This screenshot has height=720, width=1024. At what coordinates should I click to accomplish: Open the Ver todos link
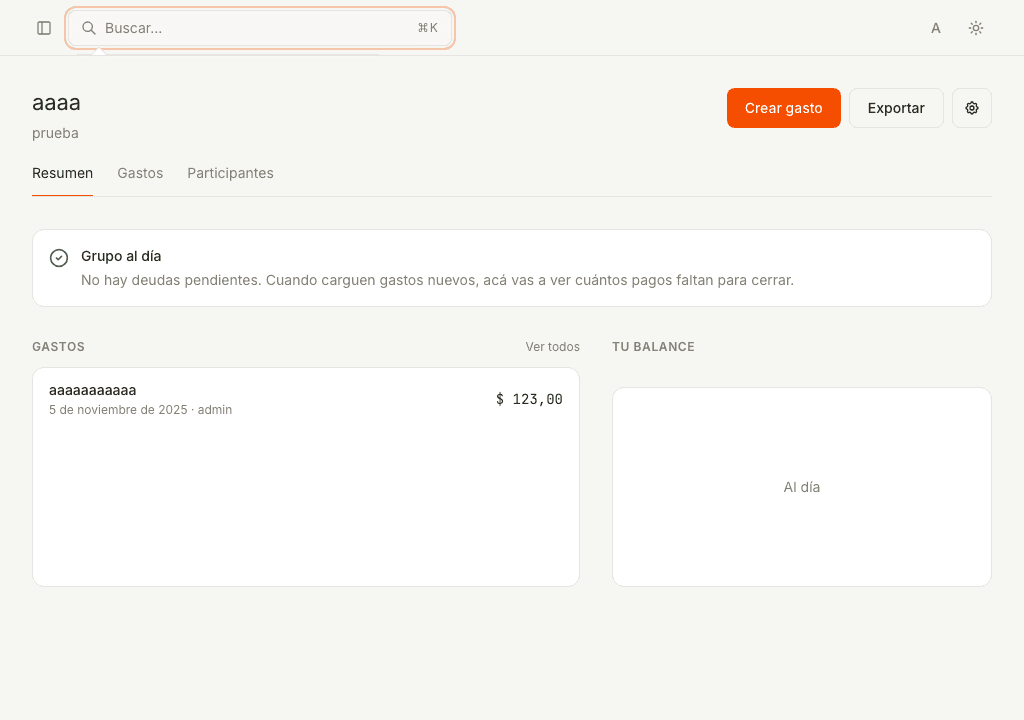(552, 347)
